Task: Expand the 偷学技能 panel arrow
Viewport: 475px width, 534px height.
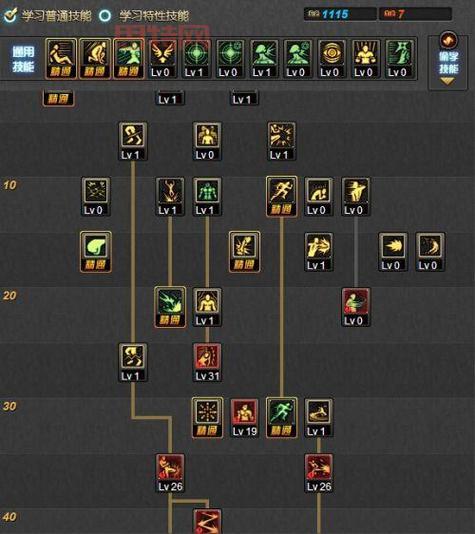Action: point(447,81)
